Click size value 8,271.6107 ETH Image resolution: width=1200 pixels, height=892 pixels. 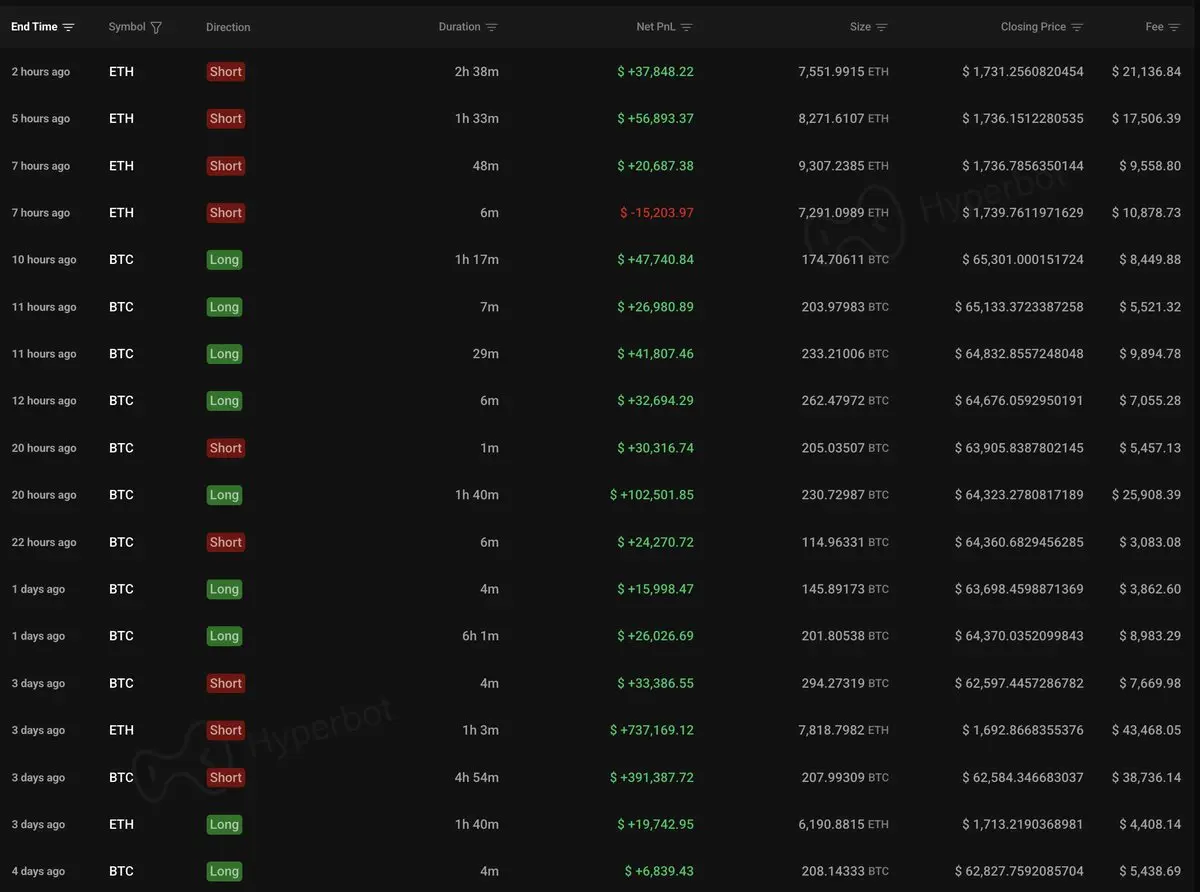[x=843, y=118]
